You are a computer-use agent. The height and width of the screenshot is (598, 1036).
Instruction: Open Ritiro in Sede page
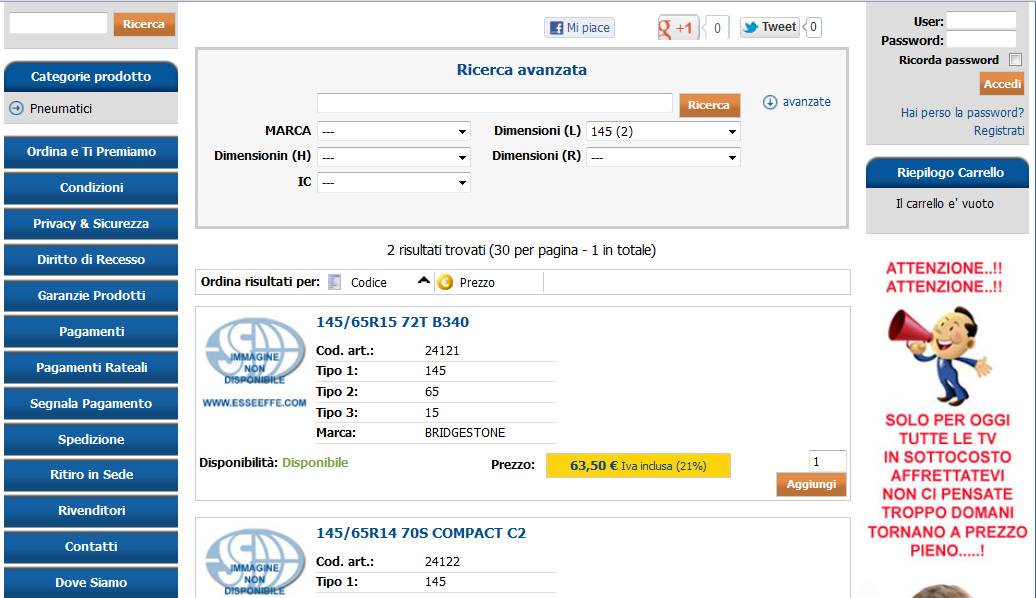pyautogui.click(x=91, y=474)
